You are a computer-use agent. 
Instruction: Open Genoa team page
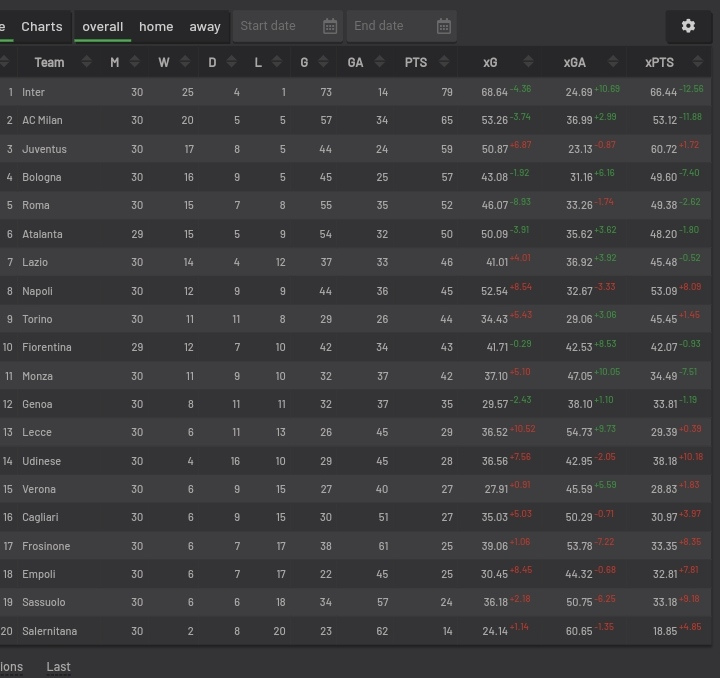pyautogui.click(x=37, y=404)
